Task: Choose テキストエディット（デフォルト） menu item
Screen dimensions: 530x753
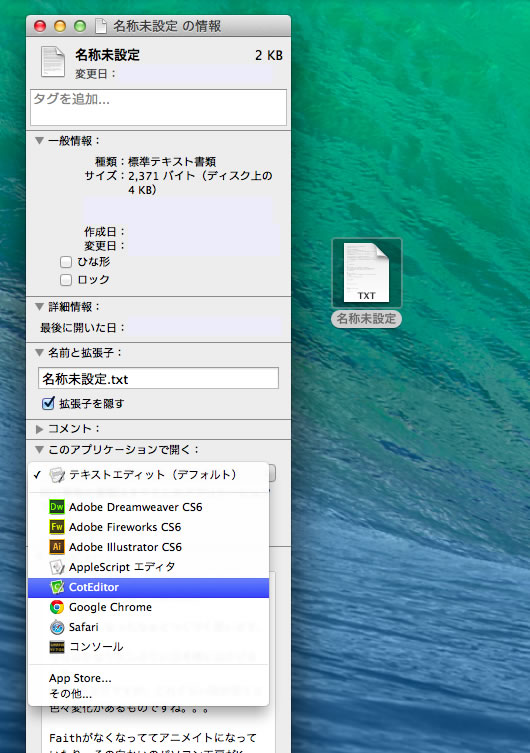Action: point(148,475)
